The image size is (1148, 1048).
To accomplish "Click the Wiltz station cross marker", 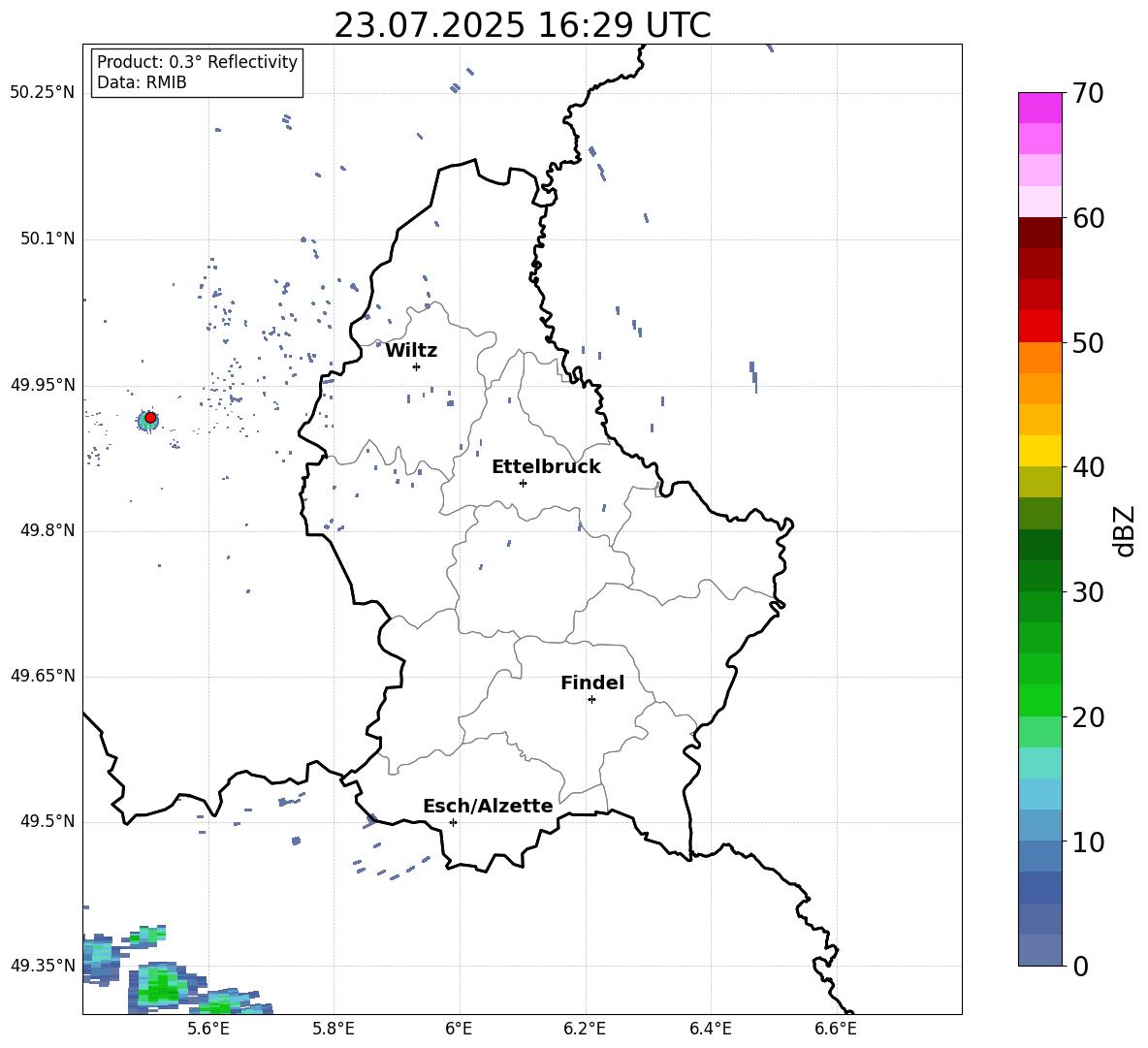I will 417,366.
